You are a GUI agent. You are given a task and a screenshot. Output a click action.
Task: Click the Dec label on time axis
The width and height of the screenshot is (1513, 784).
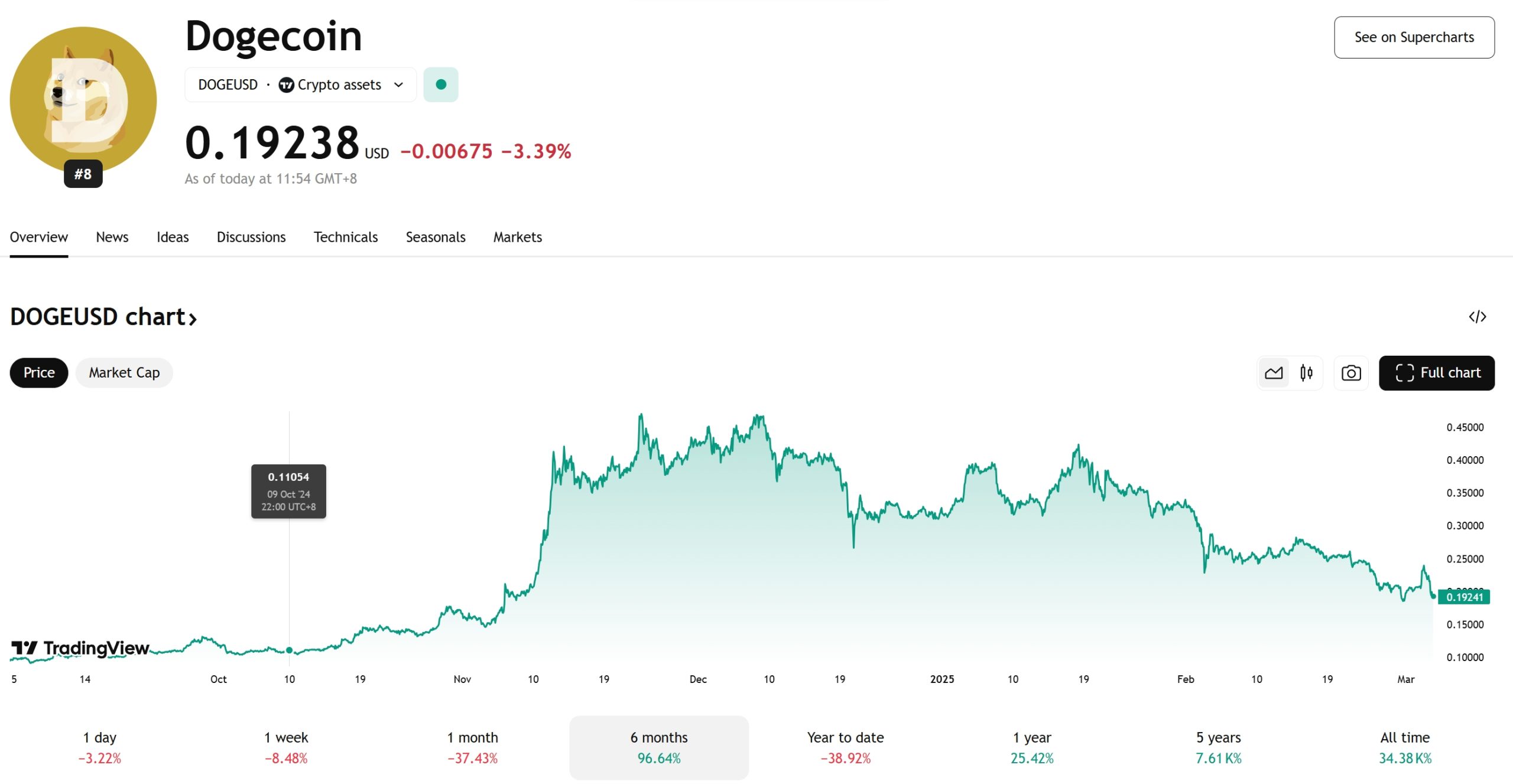[x=698, y=679]
